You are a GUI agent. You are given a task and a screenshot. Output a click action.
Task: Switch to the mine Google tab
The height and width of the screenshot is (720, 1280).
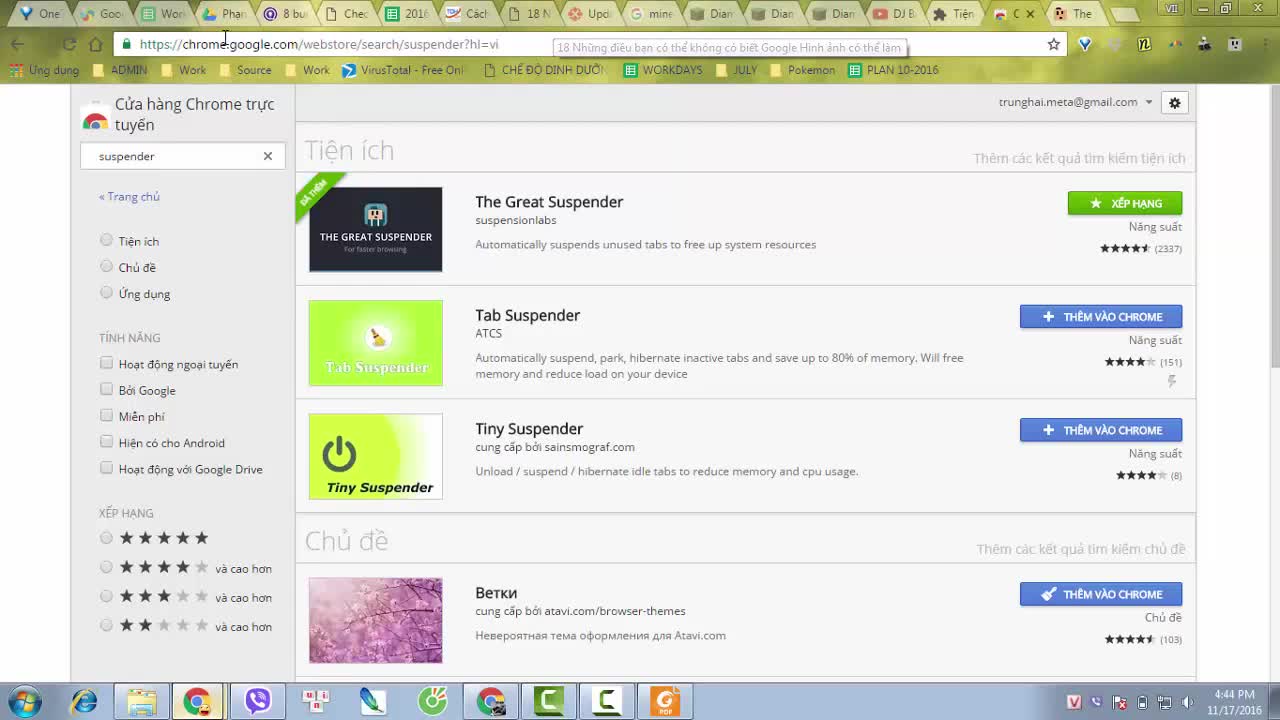(x=650, y=14)
